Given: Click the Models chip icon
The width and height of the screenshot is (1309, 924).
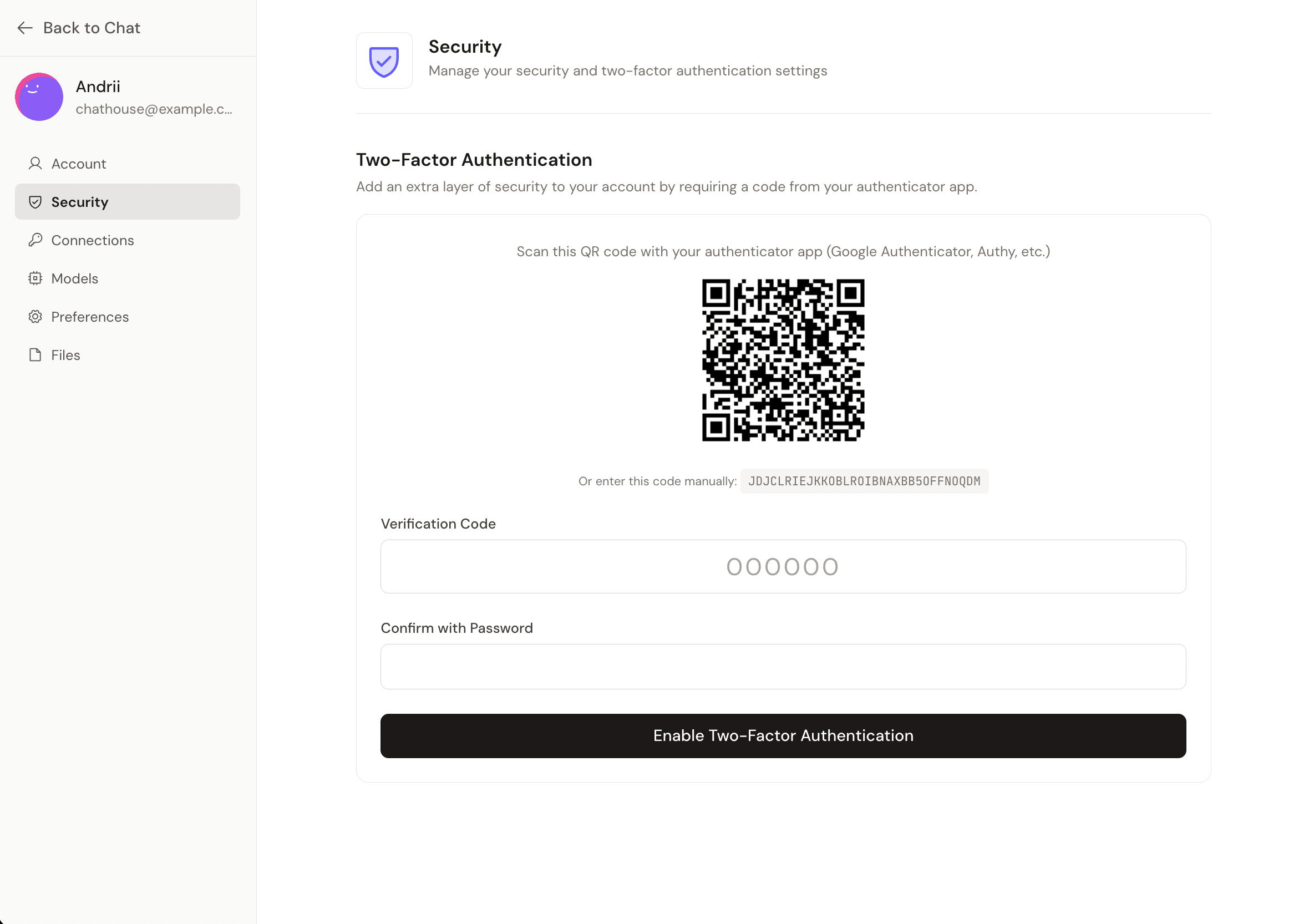Looking at the screenshot, I should (x=35, y=278).
